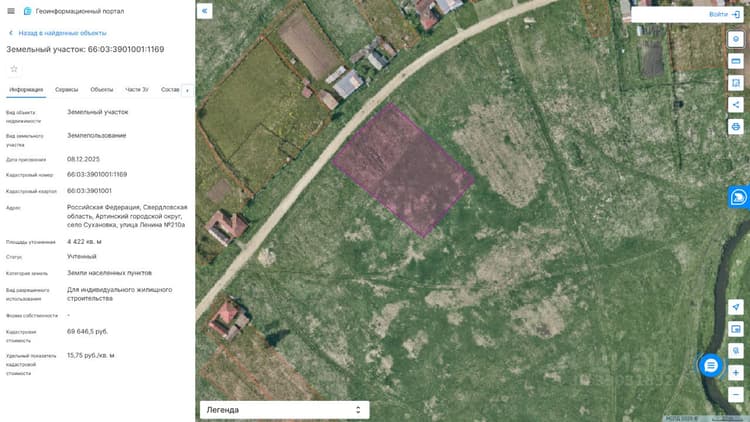Add parcel to favorites with the star
This screenshot has height=422, width=750.
pyautogui.click(x=14, y=69)
